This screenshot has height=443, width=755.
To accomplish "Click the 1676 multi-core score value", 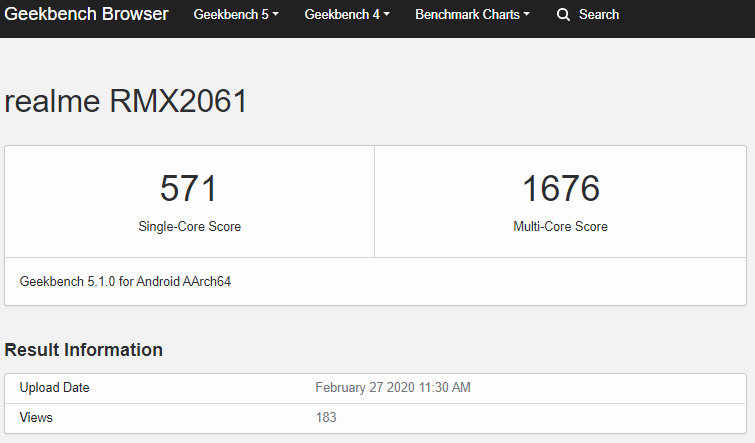I will coord(561,188).
